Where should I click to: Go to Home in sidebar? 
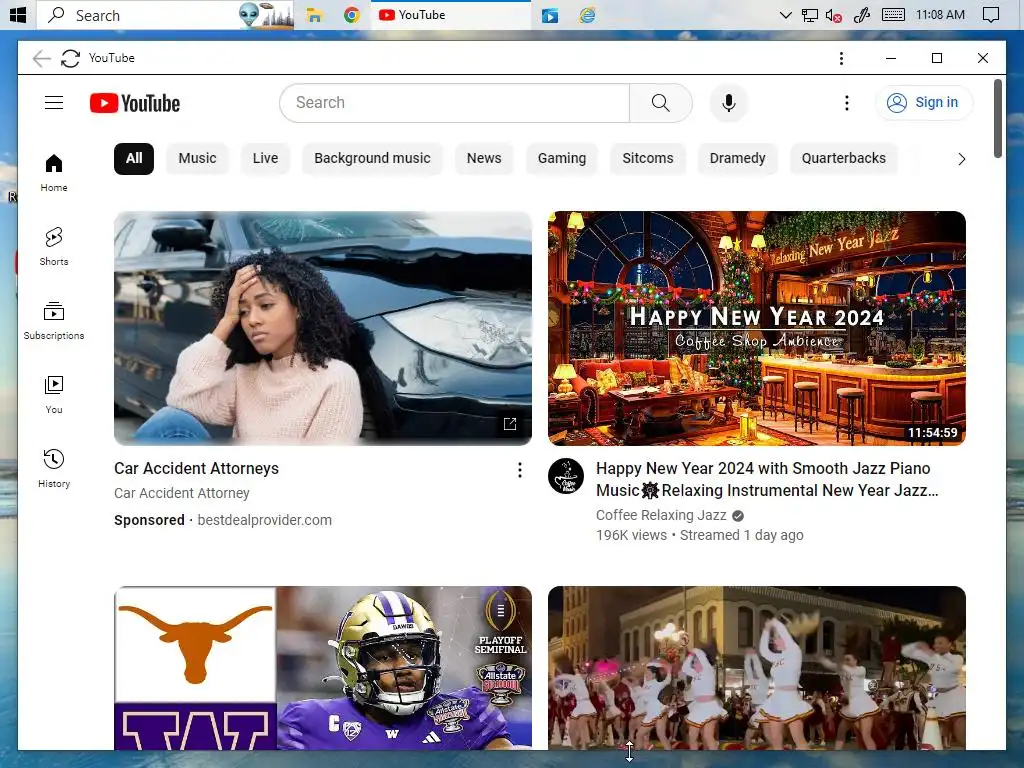(54, 172)
